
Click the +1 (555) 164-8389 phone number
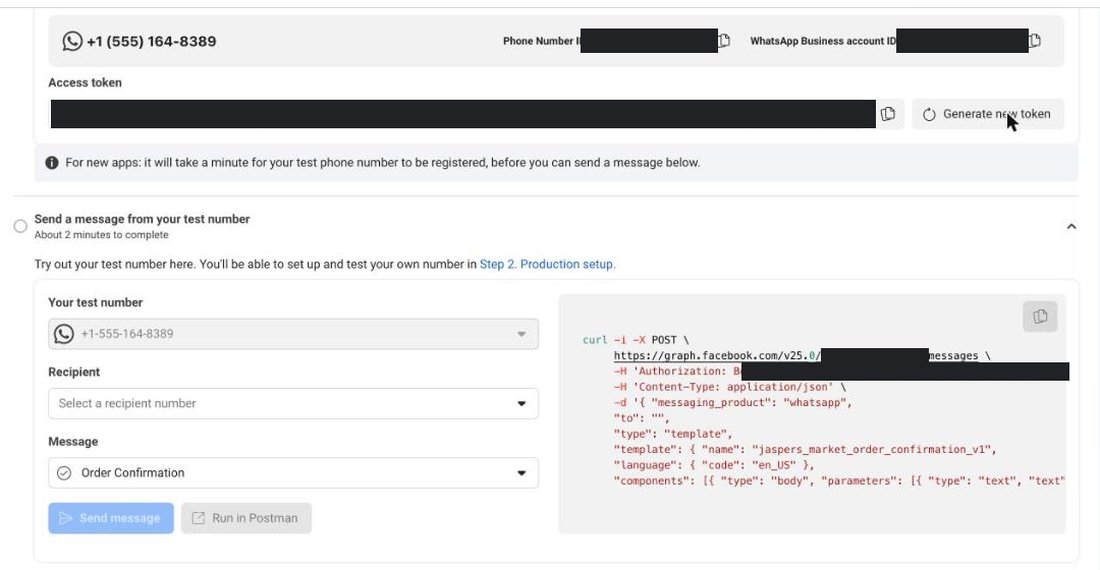click(x=152, y=41)
